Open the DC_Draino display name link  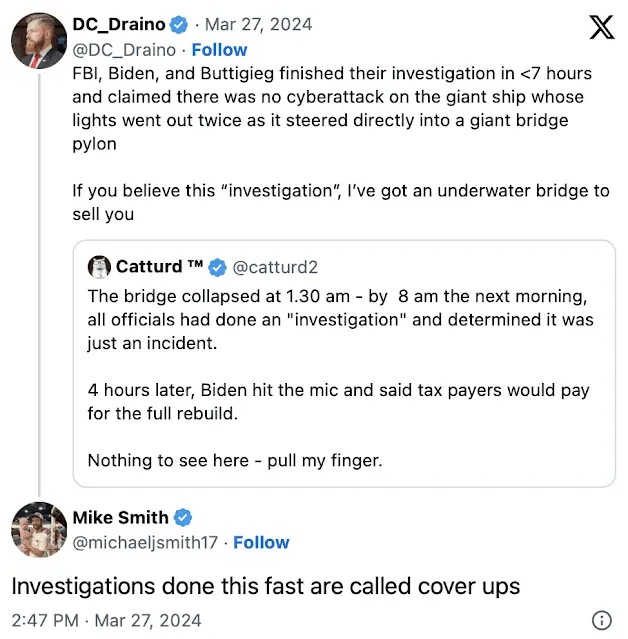click(118, 25)
